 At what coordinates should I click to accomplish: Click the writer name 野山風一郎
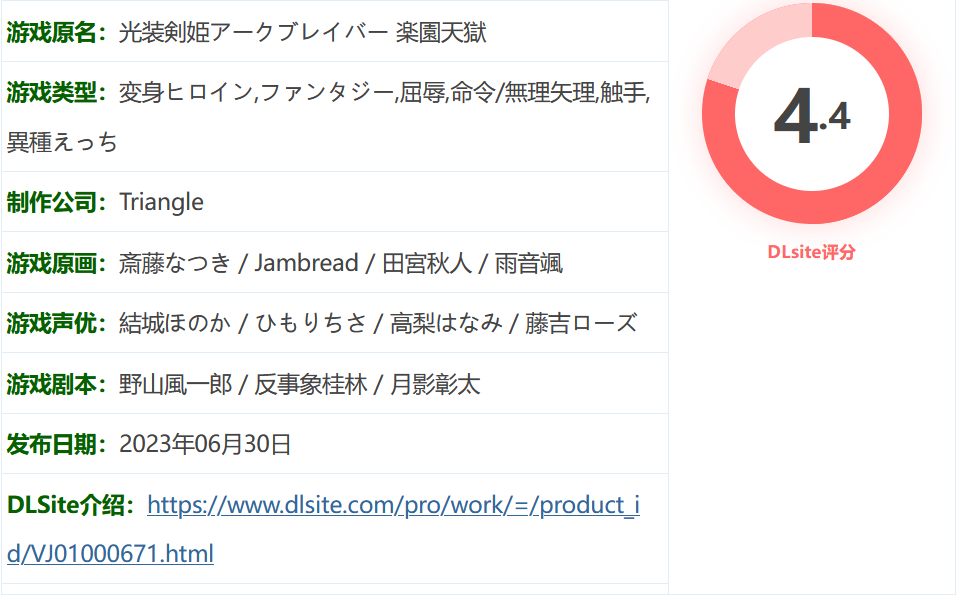click(175, 384)
